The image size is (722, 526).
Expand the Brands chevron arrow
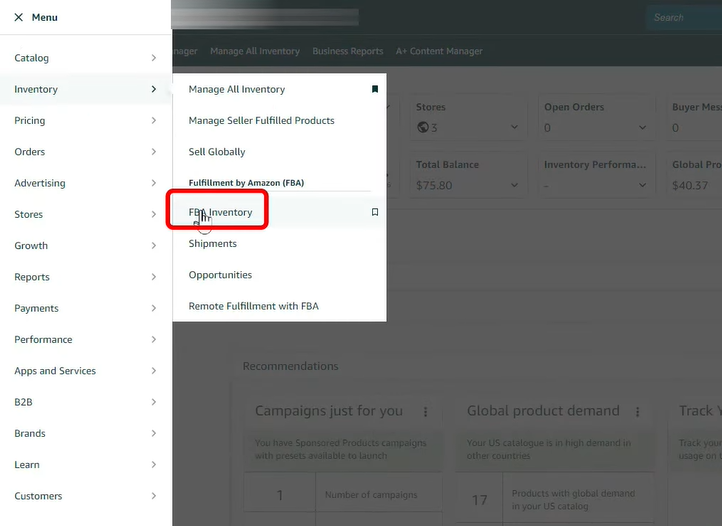click(x=154, y=433)
